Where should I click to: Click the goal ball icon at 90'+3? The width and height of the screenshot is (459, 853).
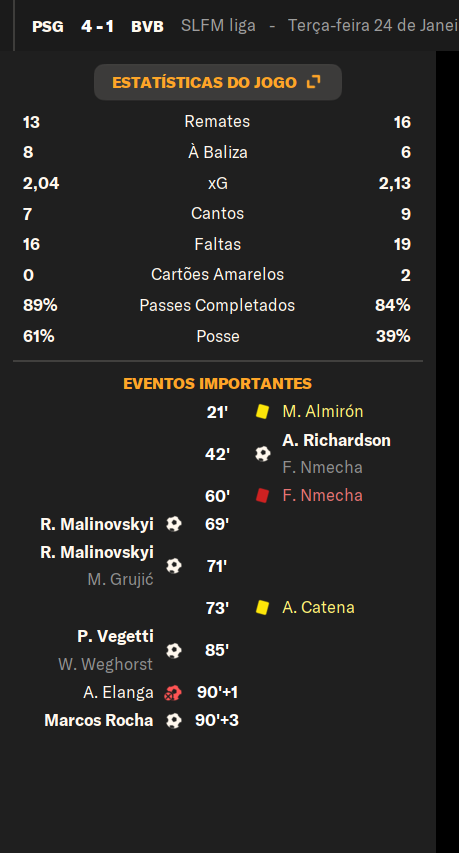173,720
